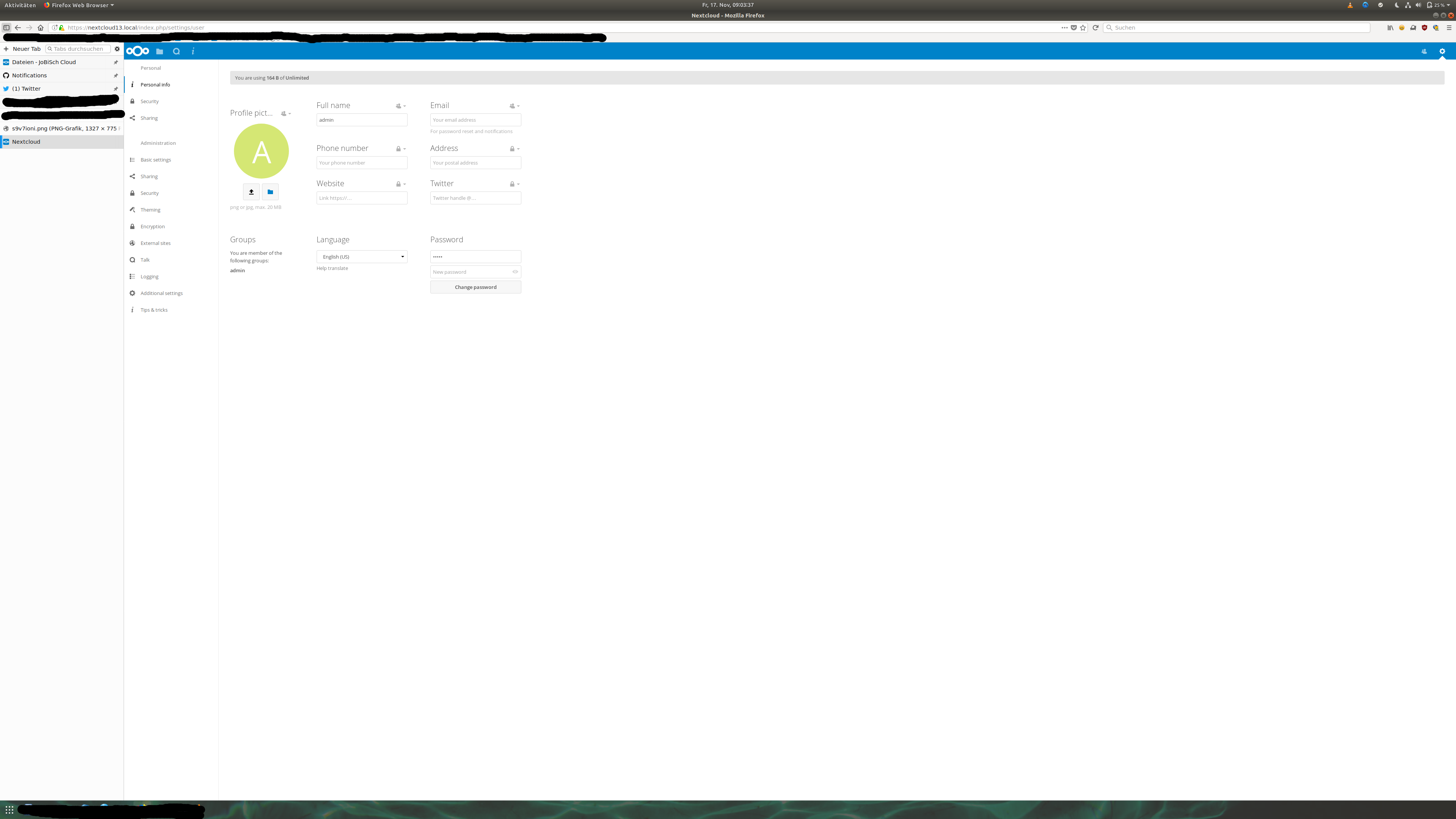Bookmark page with the star icon
The width and height of the screenshot is (1456, 819).
1083,28
